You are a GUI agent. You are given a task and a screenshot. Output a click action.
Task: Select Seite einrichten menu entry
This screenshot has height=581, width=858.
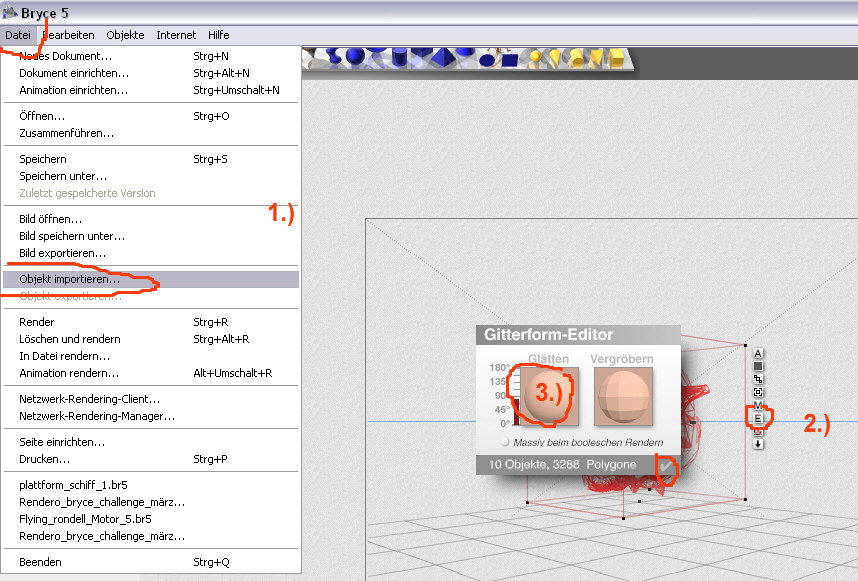coord(151,442)
